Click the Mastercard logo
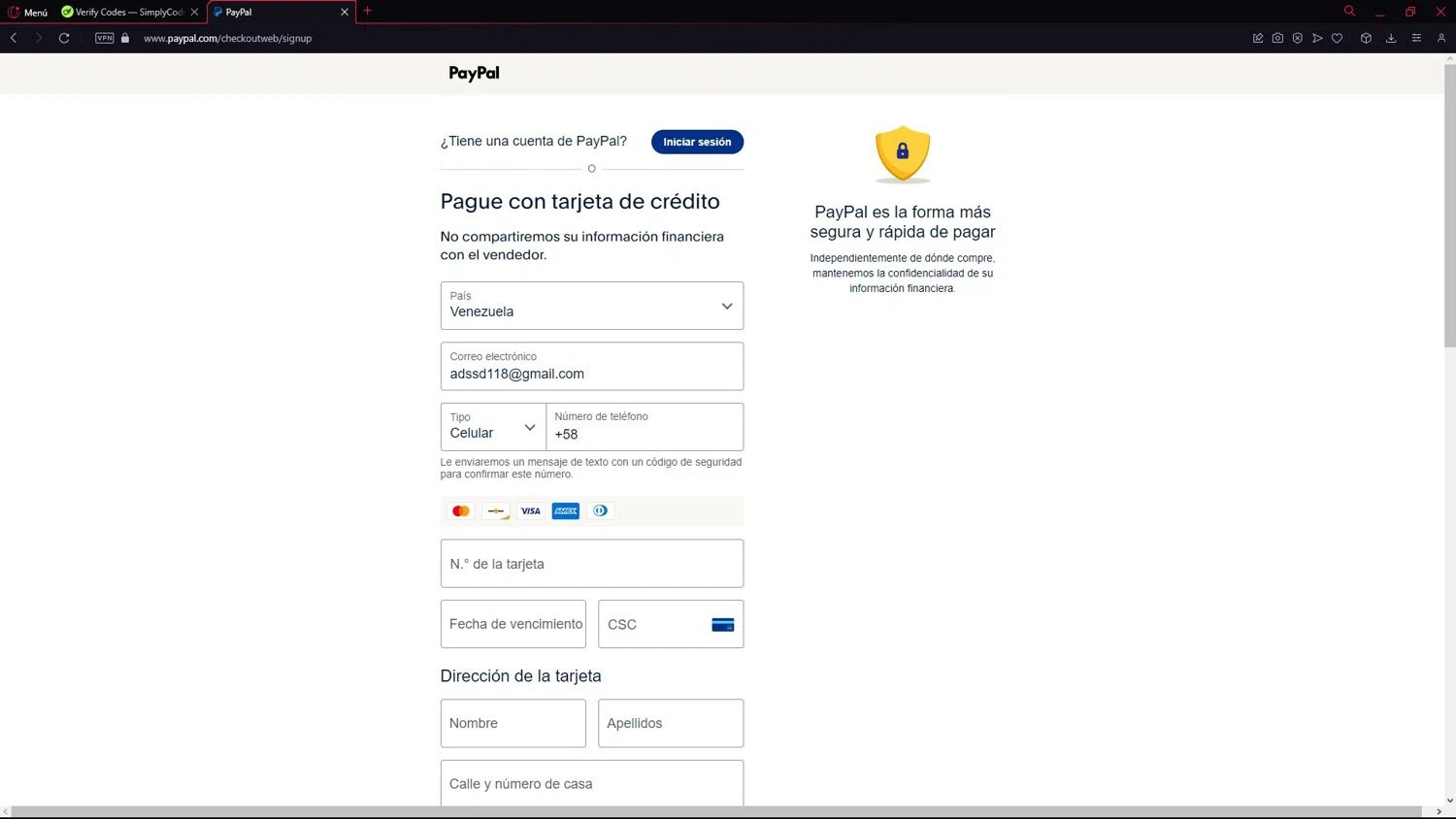 pyautogui.click(x=461, y=511)
